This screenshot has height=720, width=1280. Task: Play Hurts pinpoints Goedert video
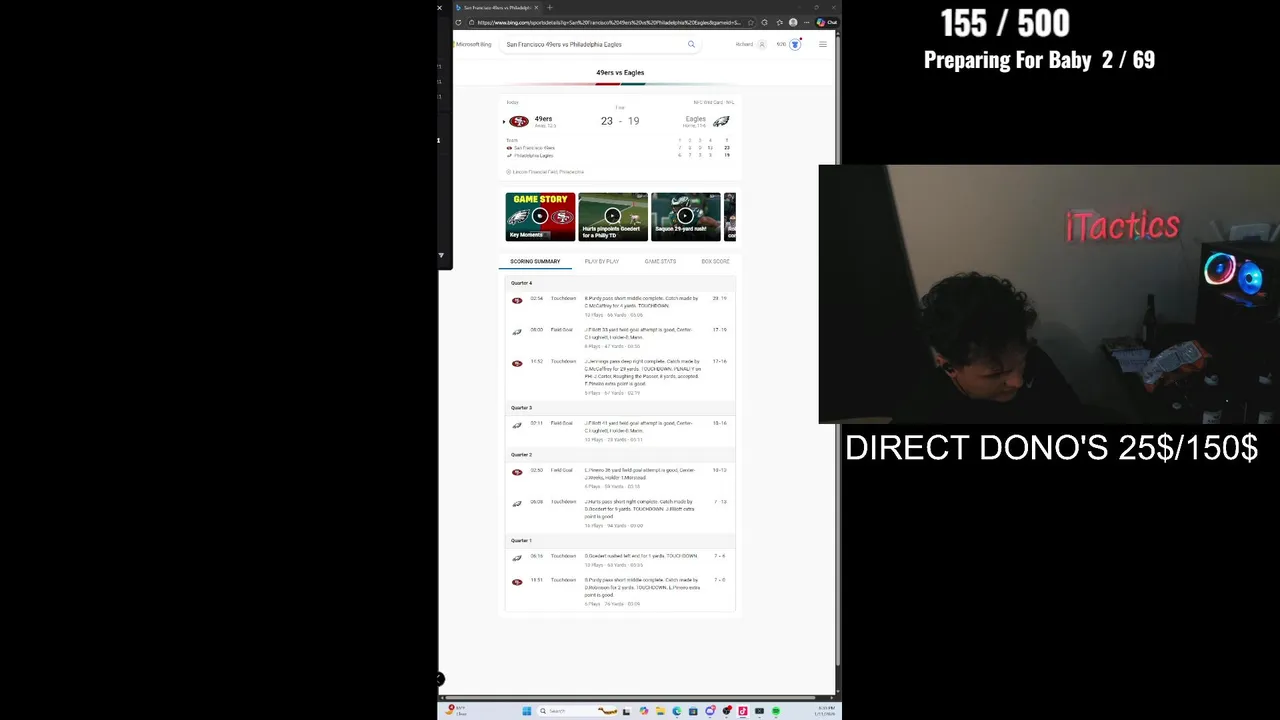[x=613, y=216]
